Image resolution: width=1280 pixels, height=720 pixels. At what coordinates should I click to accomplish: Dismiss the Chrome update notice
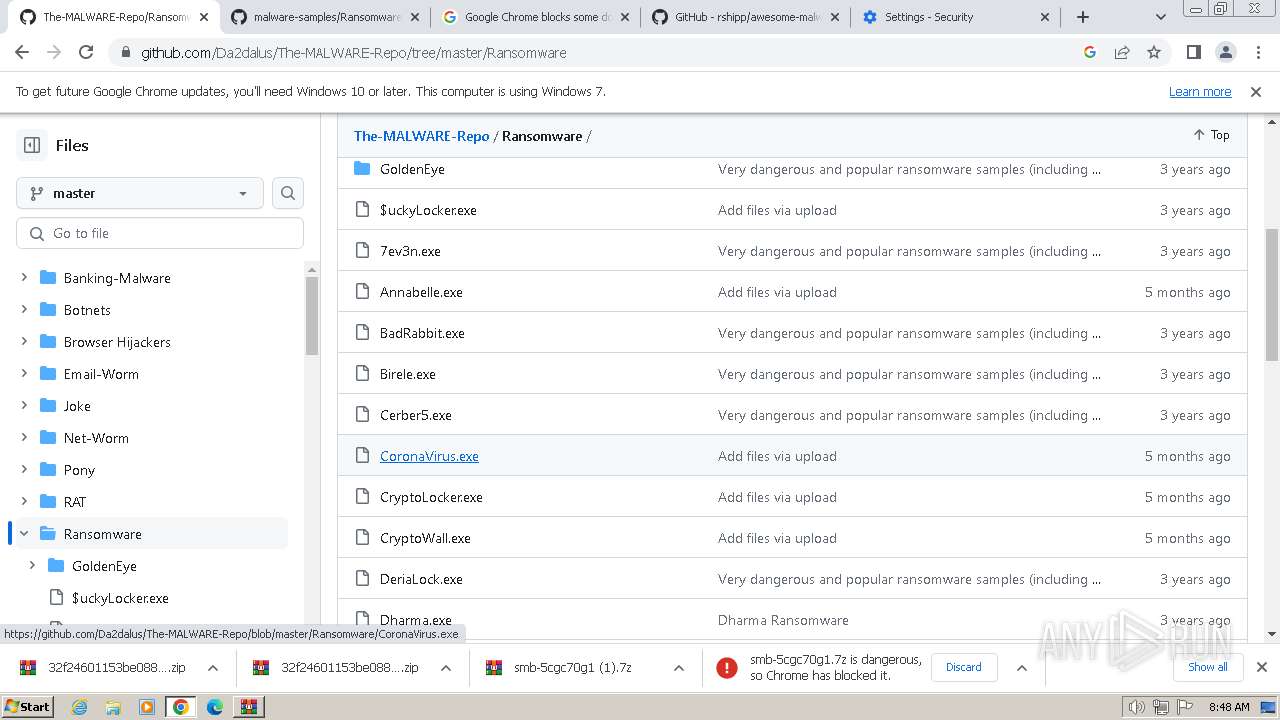tap(1256, 91)
